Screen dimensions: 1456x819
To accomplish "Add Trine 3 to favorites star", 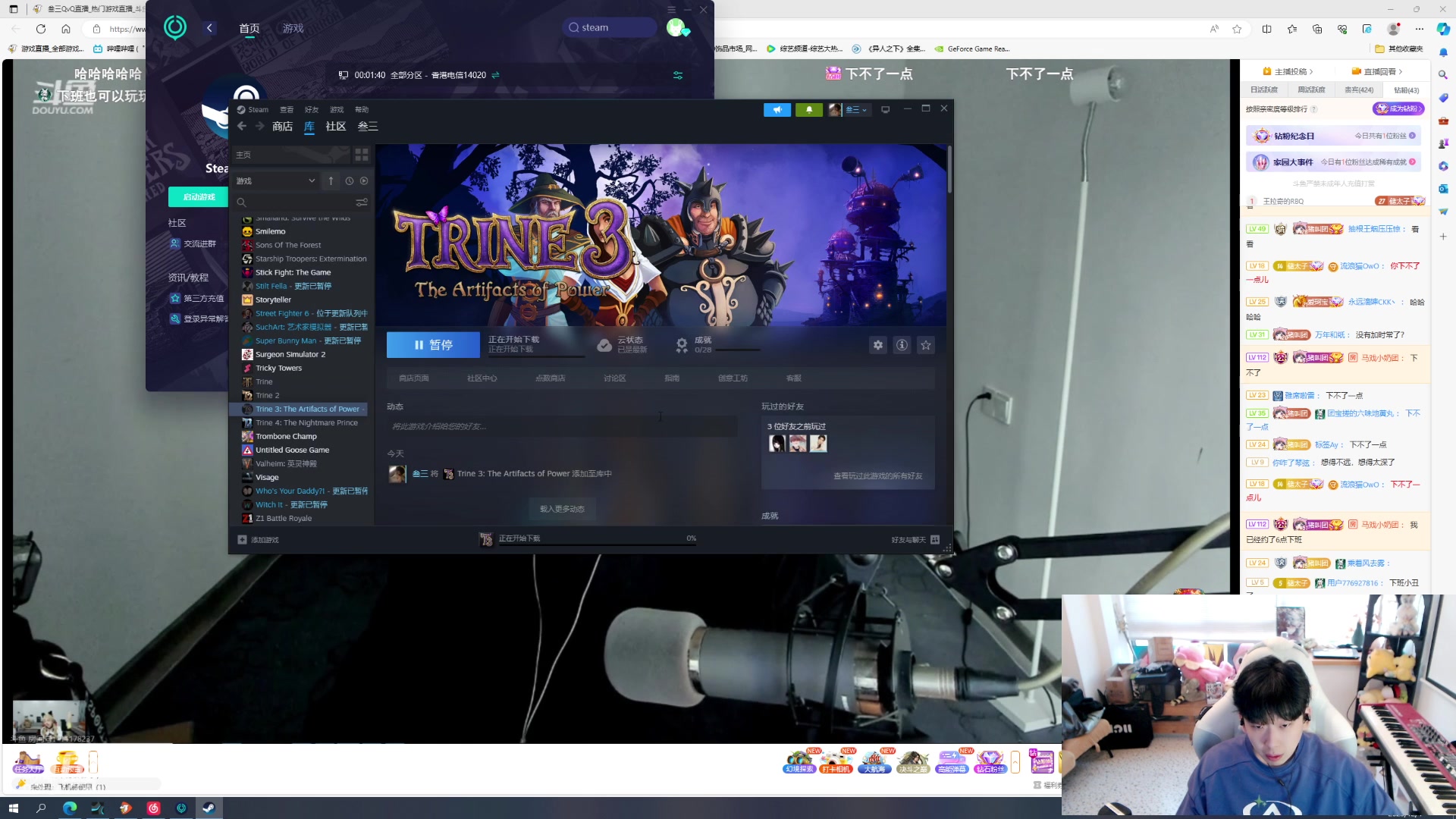I will click(x=926, y=345).
